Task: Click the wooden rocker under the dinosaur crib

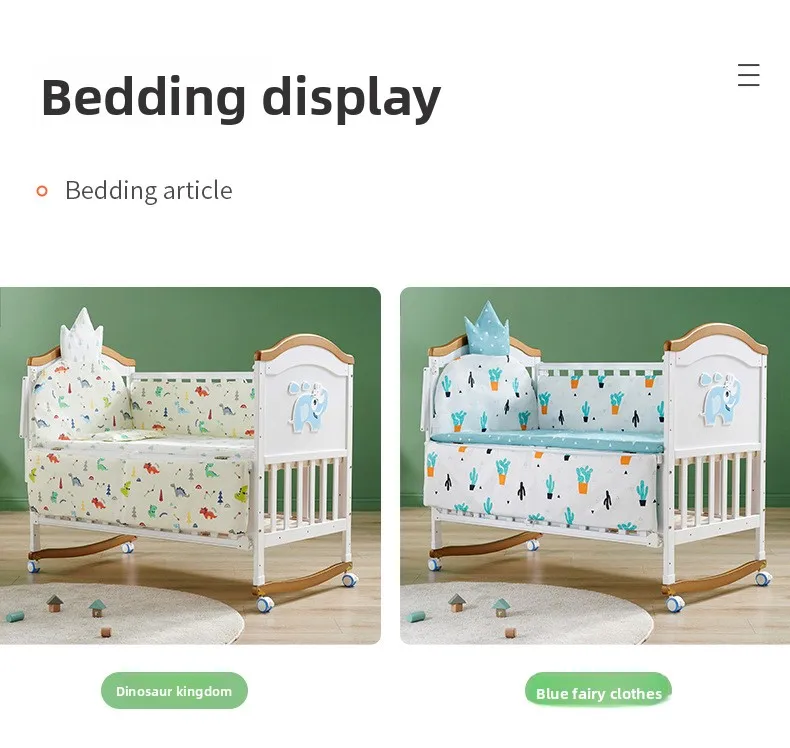Action: 299,577
